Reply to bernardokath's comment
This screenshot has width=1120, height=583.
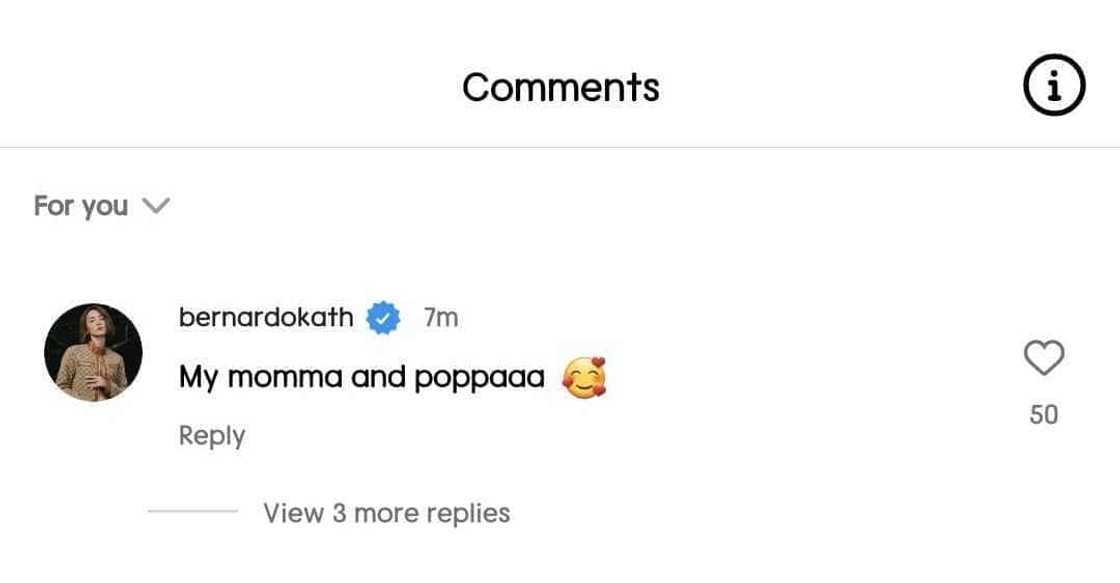pos(212,436)
